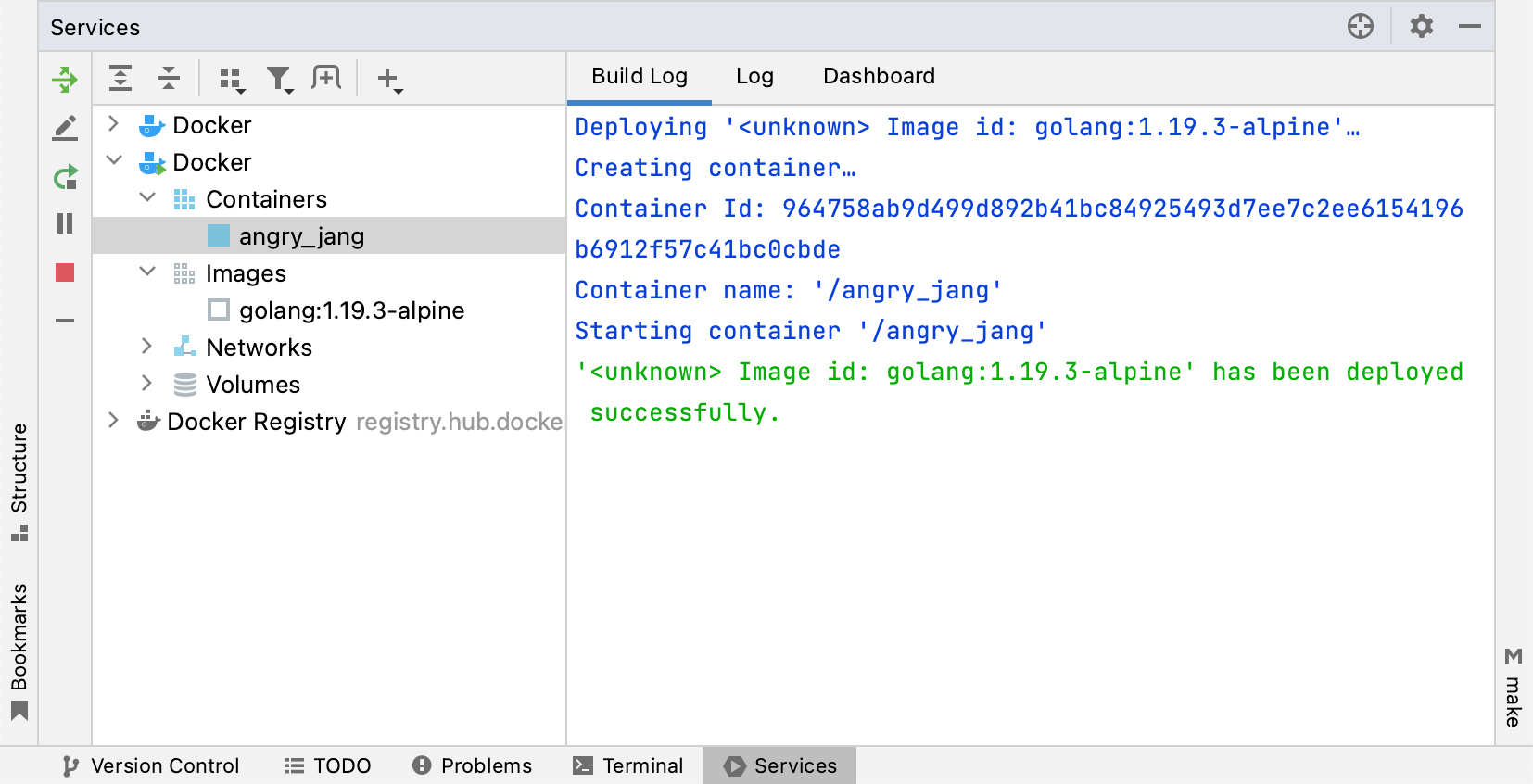1533x784 pixels.
Task: Hide Services panel with minus icon
Action: (1470, 26)
